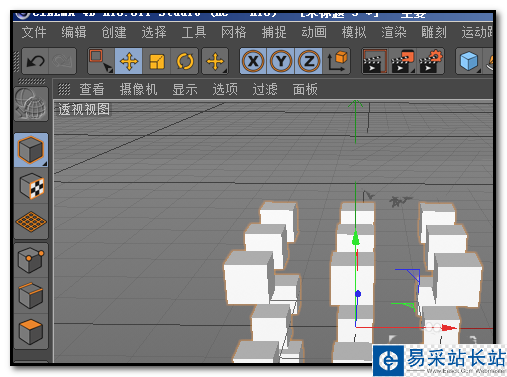
Task: Render the current view clapperboard
Action: pyautogui.click(x=375, y=61)
